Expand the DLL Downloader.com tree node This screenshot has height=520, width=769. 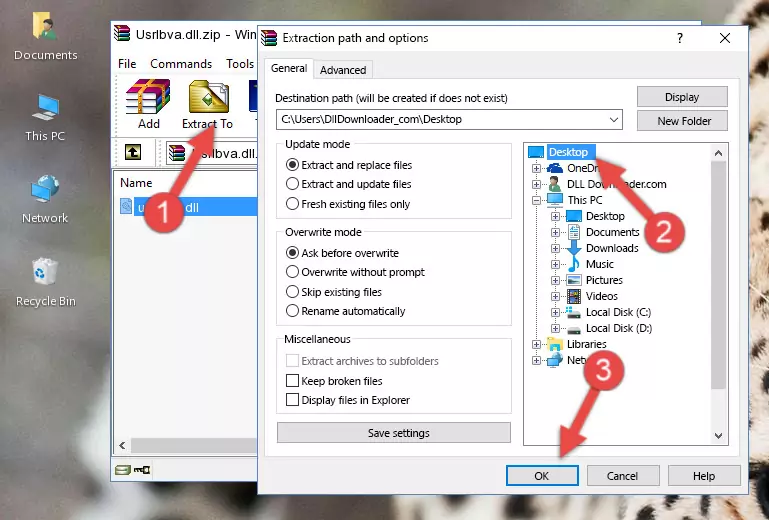point(536,184)
